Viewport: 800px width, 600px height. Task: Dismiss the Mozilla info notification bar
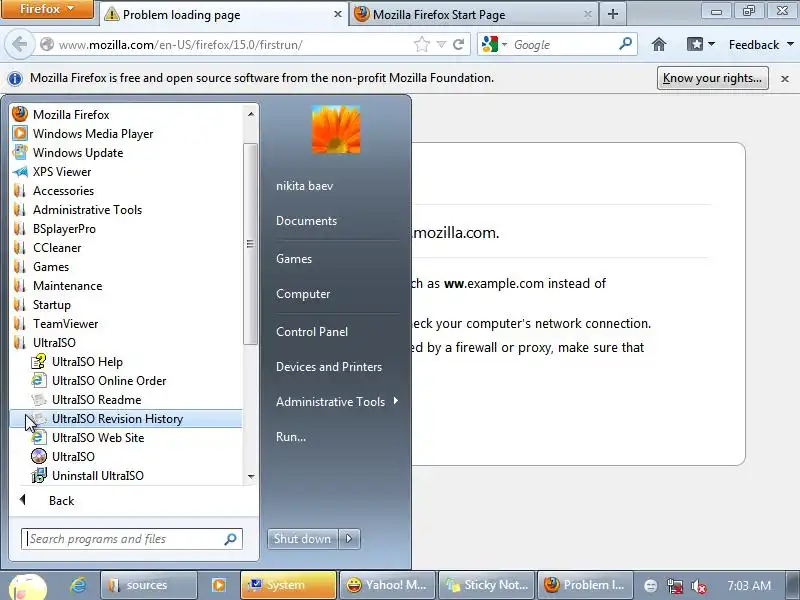click(x=785, y=79)
